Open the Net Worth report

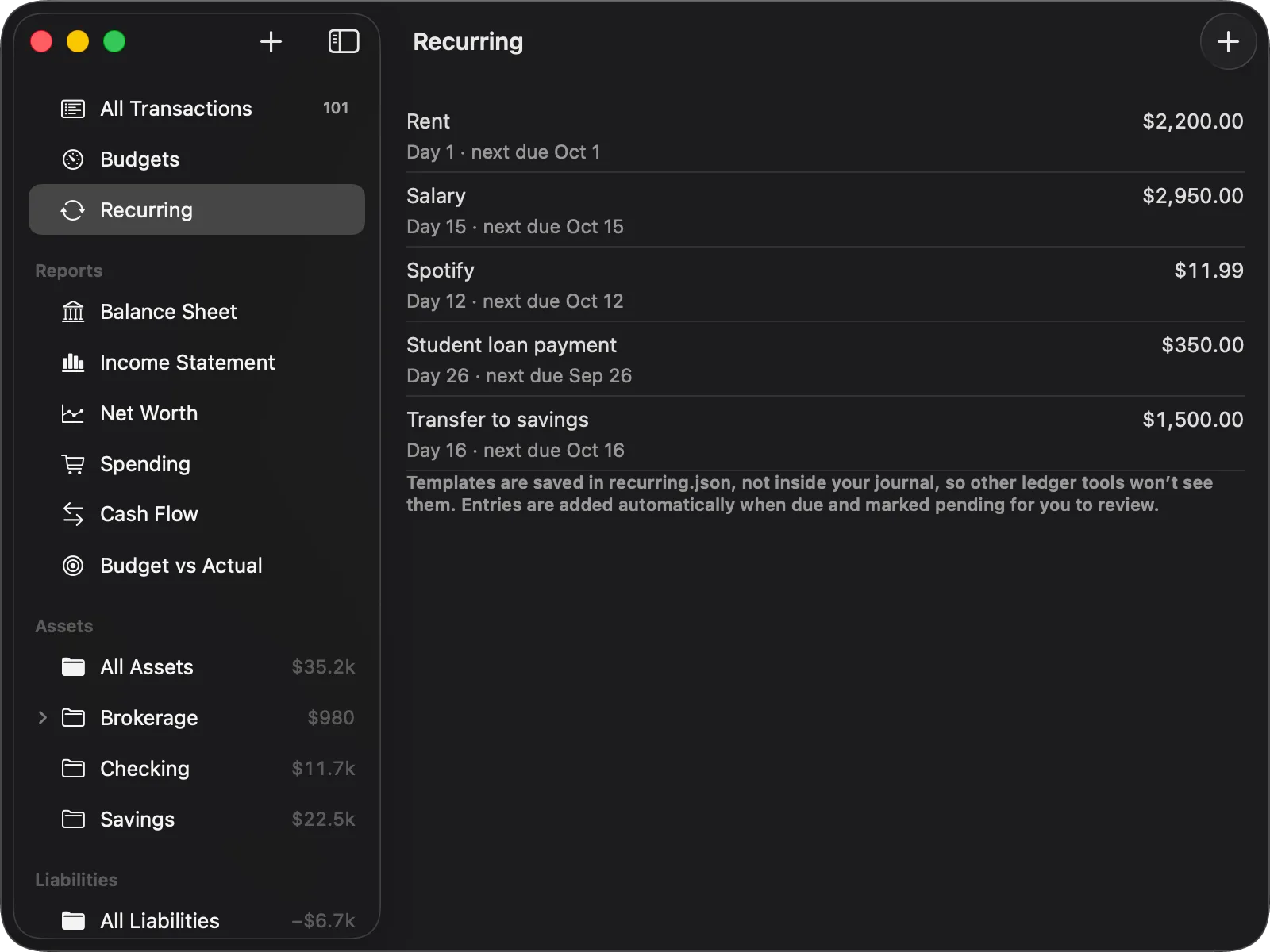[197, 413]
